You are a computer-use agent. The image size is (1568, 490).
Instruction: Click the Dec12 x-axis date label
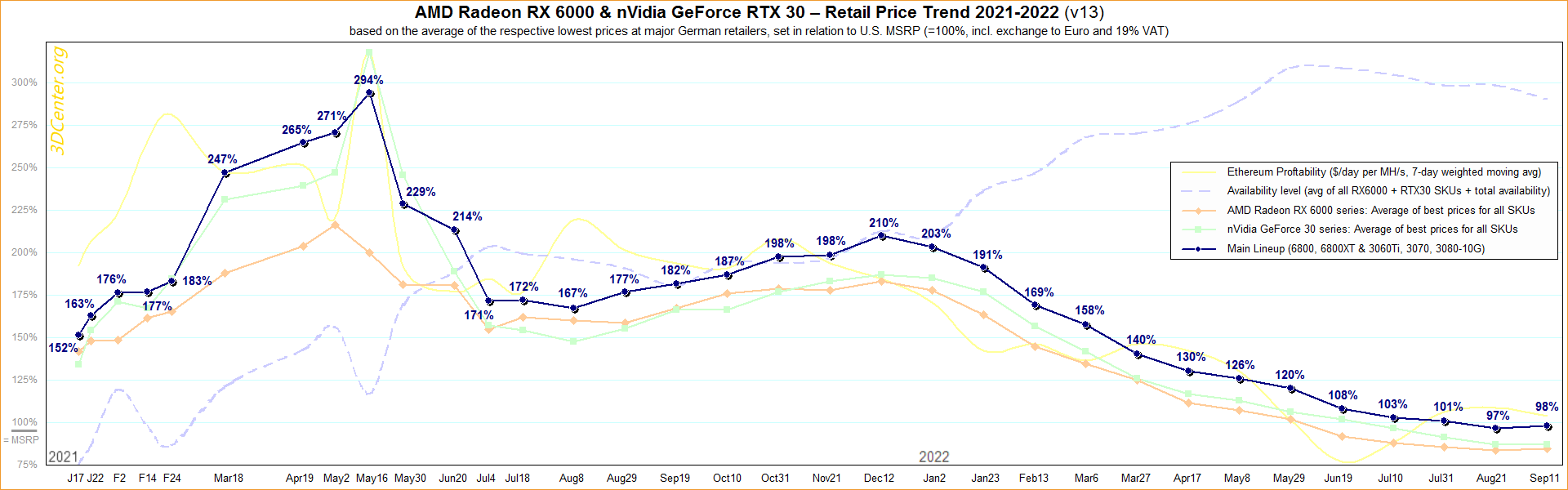[x=879, y=479]
